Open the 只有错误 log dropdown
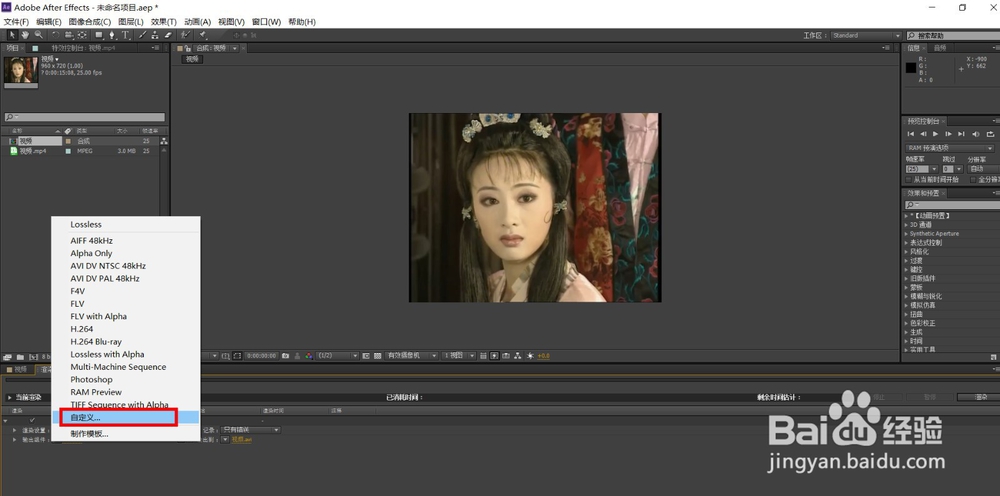The height and width of the screenshot is (496, 1000). point(251,430)
